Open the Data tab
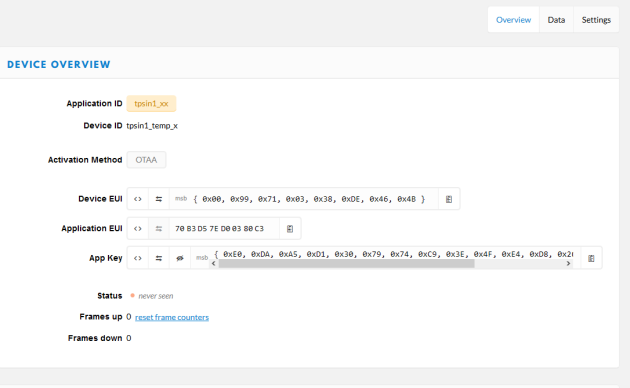The height and width of the screenshot is (388, 630). [x=556, y=20]
